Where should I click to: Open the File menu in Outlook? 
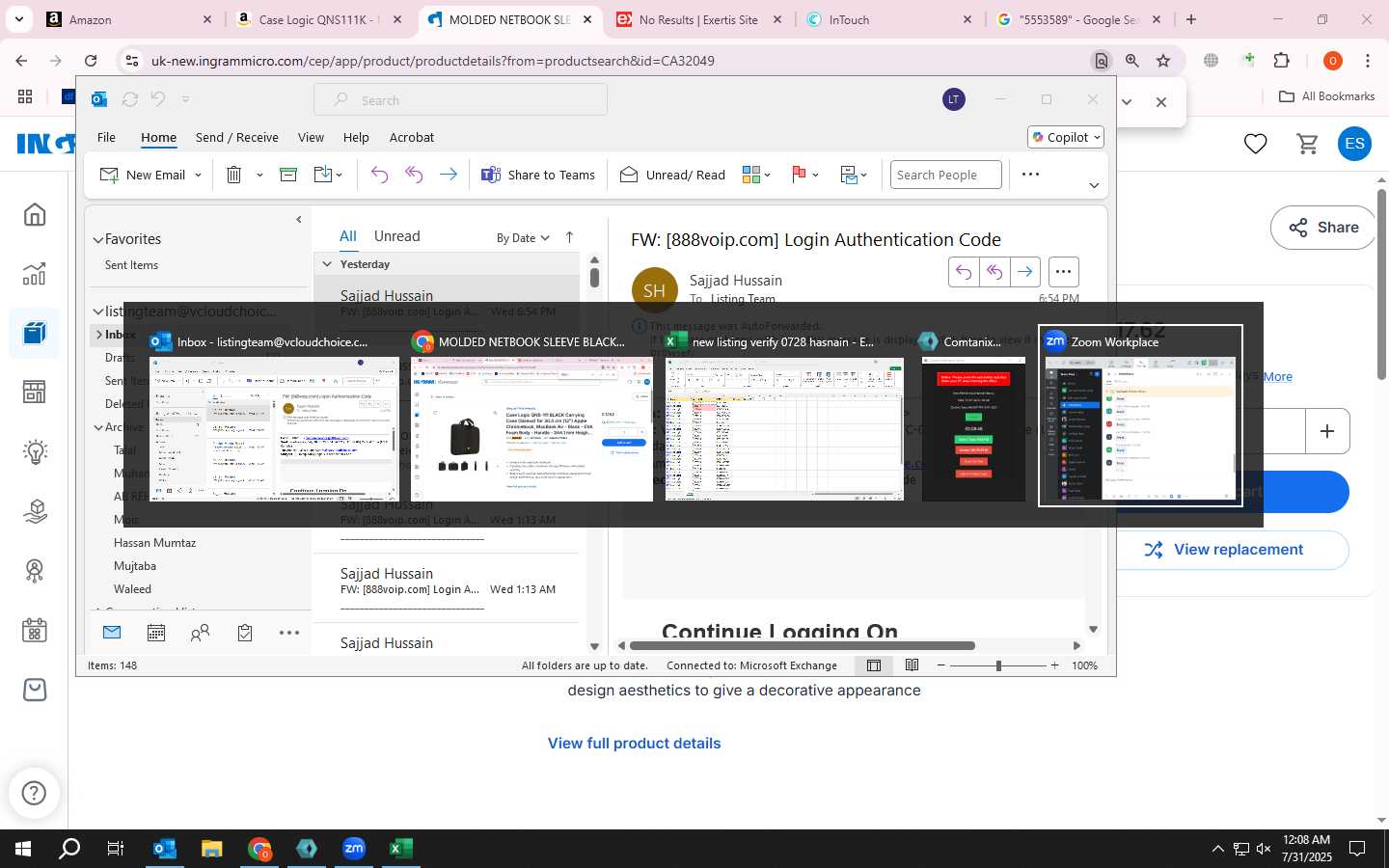coord(106,137)
